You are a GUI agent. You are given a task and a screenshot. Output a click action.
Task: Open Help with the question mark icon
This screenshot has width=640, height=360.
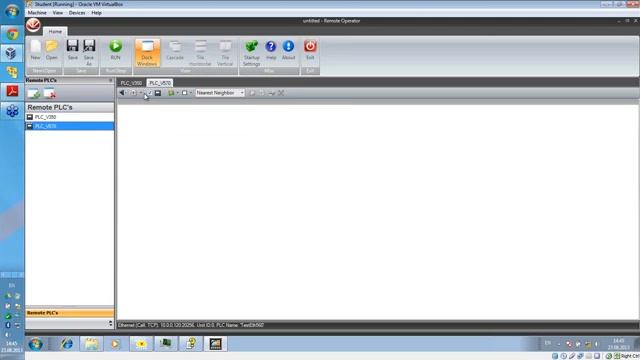(271, 51)
